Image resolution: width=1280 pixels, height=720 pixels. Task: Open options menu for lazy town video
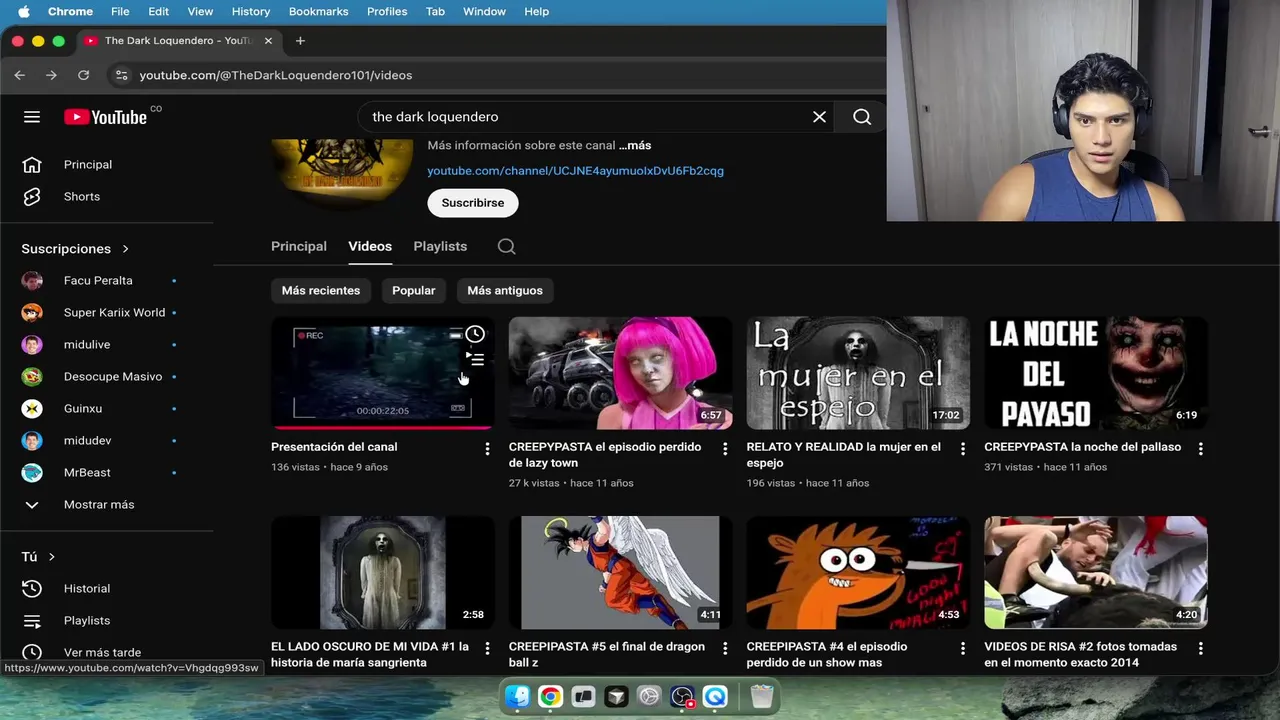(725, 449)
